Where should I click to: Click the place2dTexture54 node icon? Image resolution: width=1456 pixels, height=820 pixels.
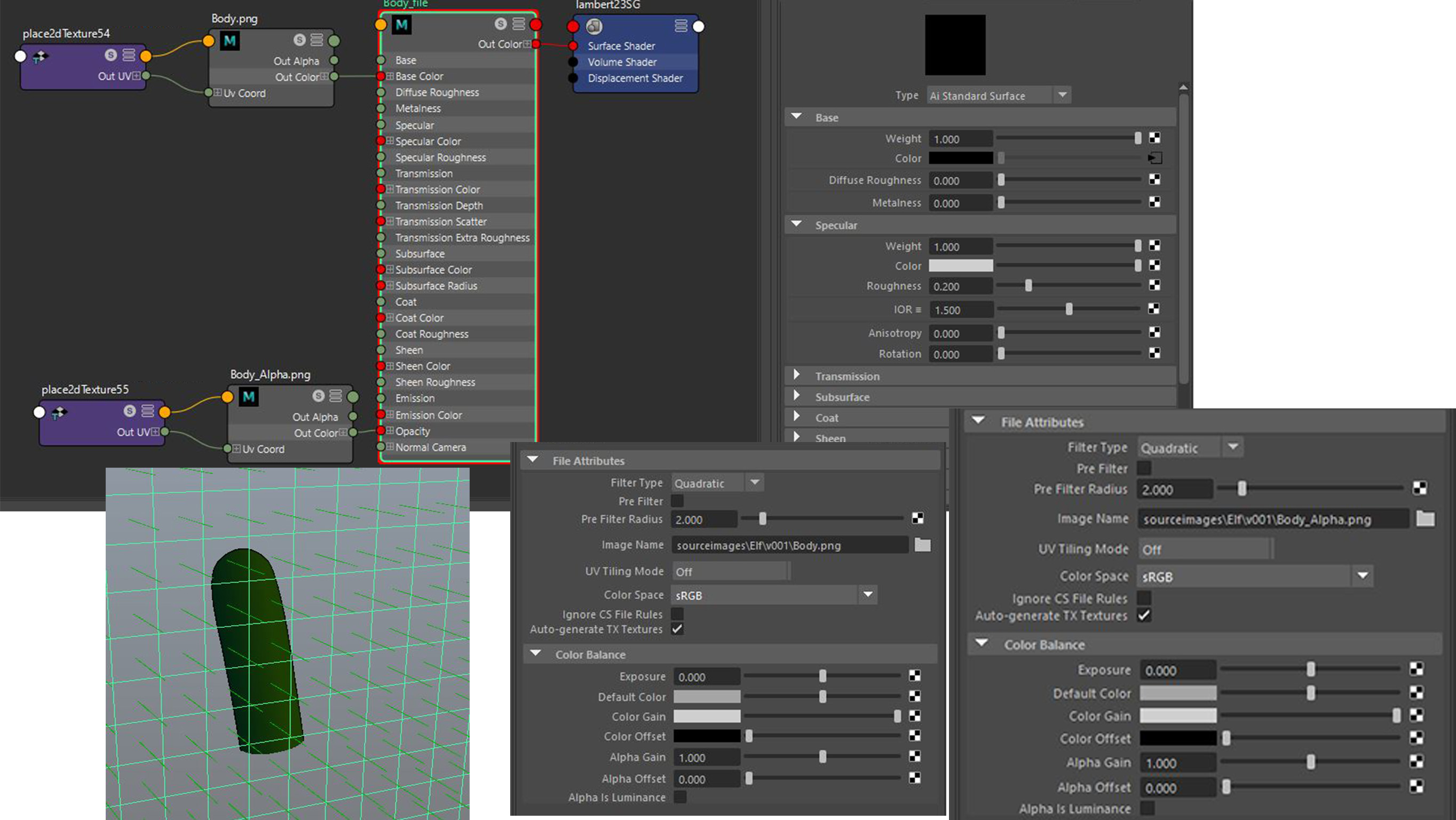(39, 57)
